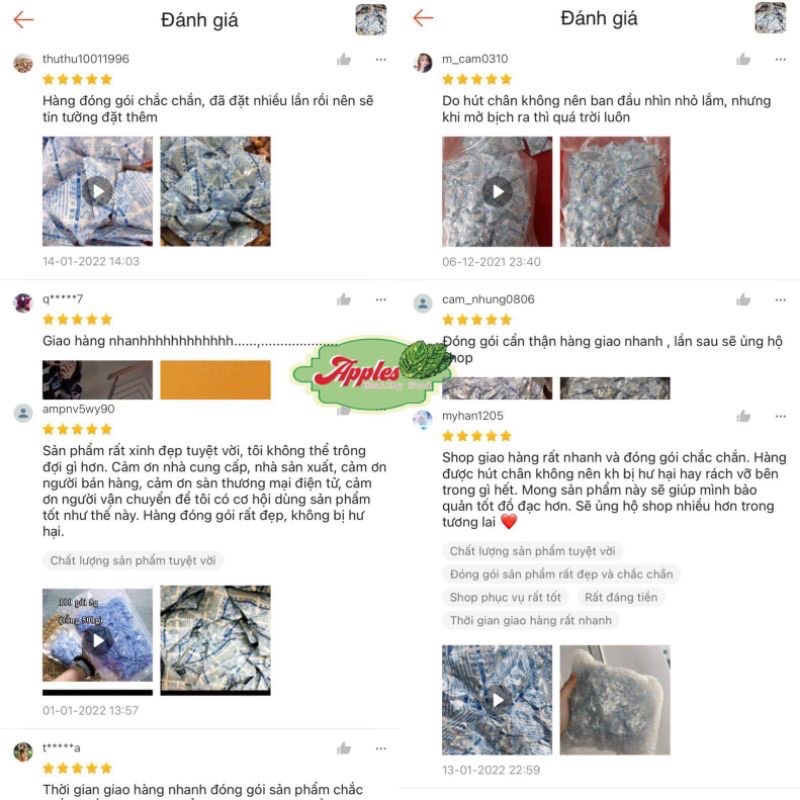
Task: Open product thumbnail in left header
Action: pos(371,19)
